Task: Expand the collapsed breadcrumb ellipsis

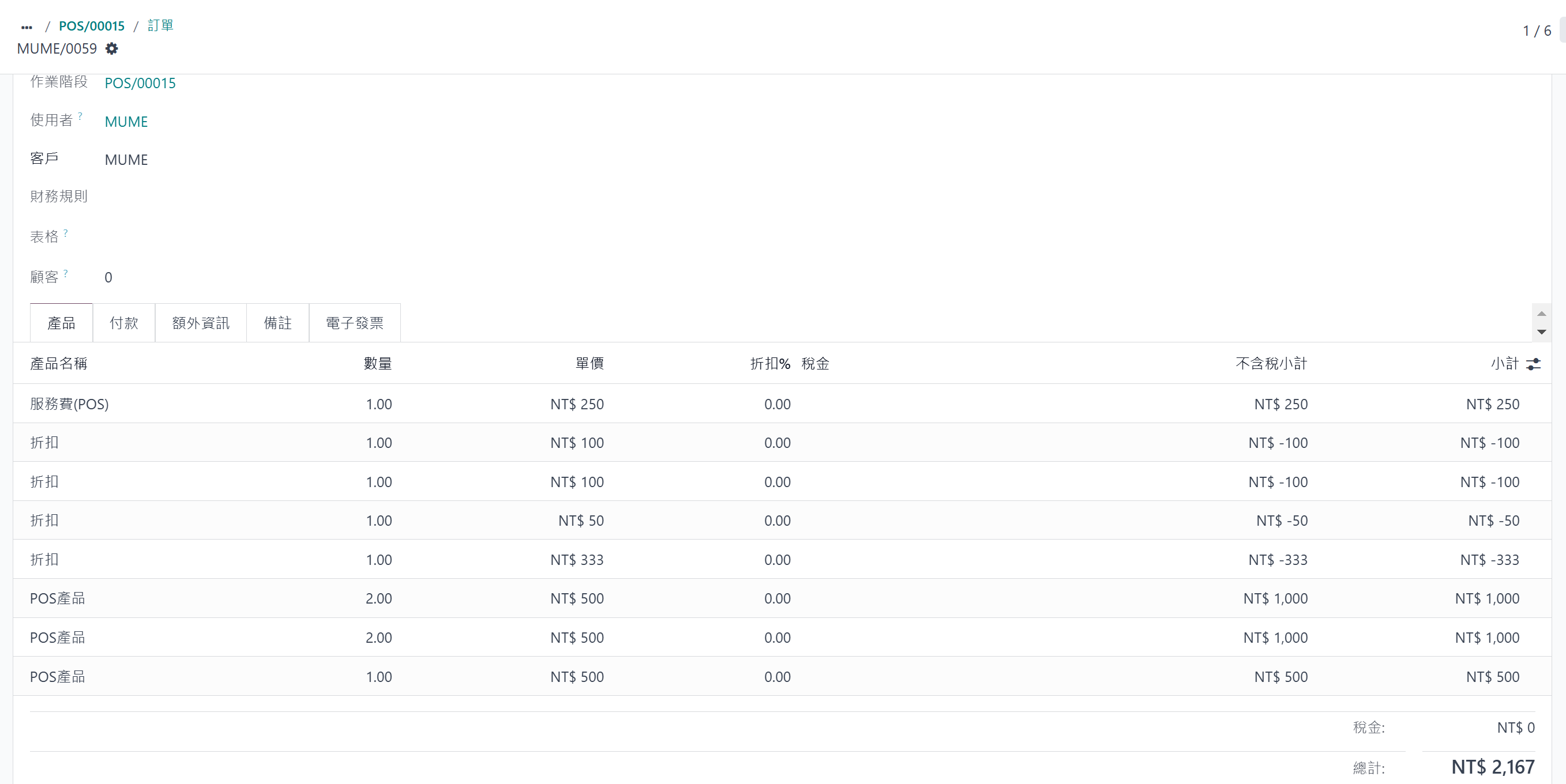Action: coord(26,27)
